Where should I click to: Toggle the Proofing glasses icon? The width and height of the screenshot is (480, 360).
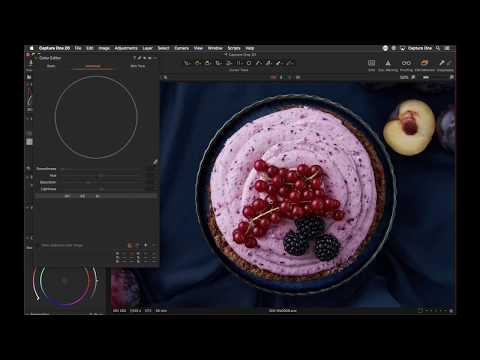[406, 63]
